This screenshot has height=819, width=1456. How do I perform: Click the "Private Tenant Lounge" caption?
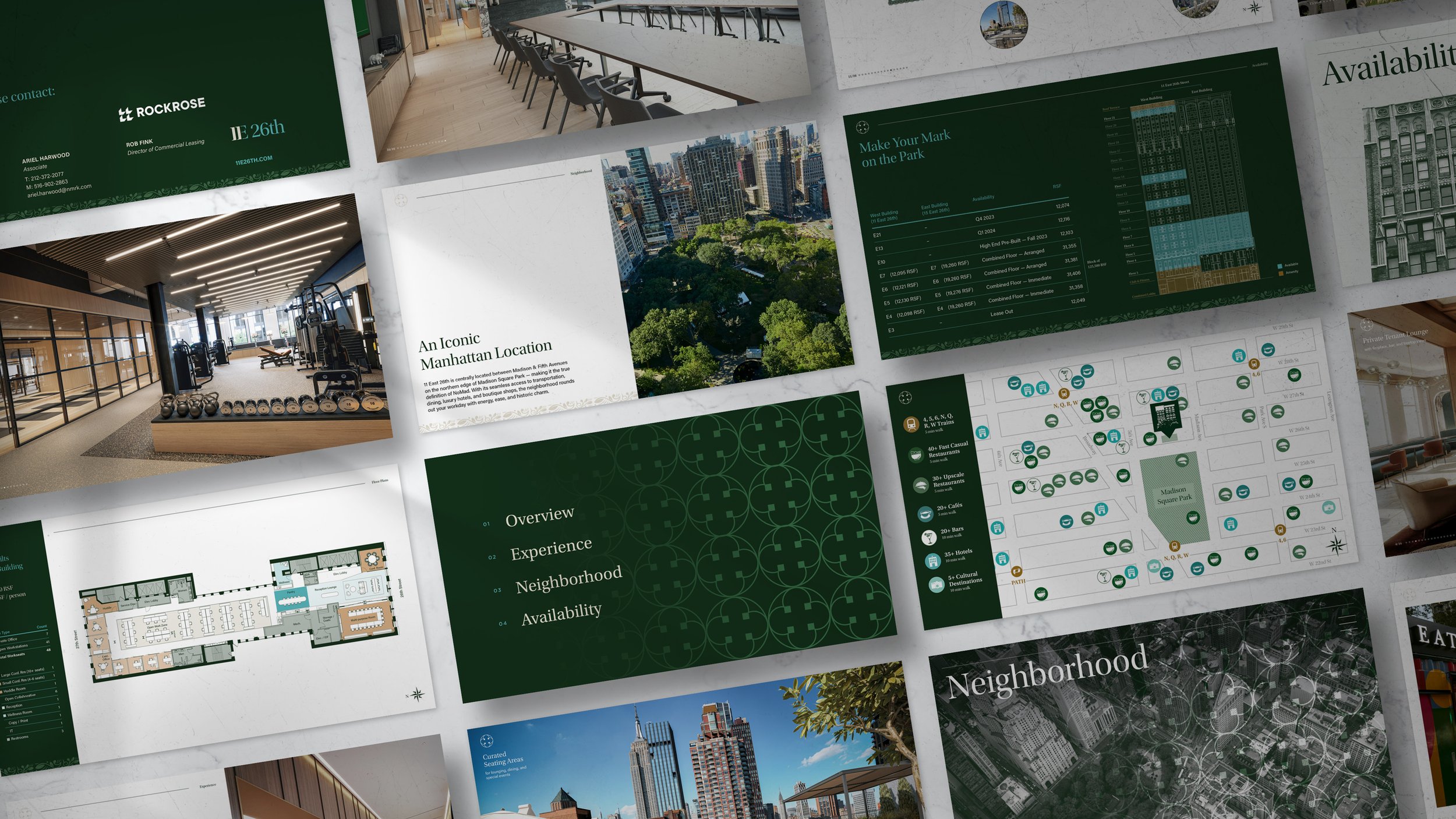[x=1394, y=336]
